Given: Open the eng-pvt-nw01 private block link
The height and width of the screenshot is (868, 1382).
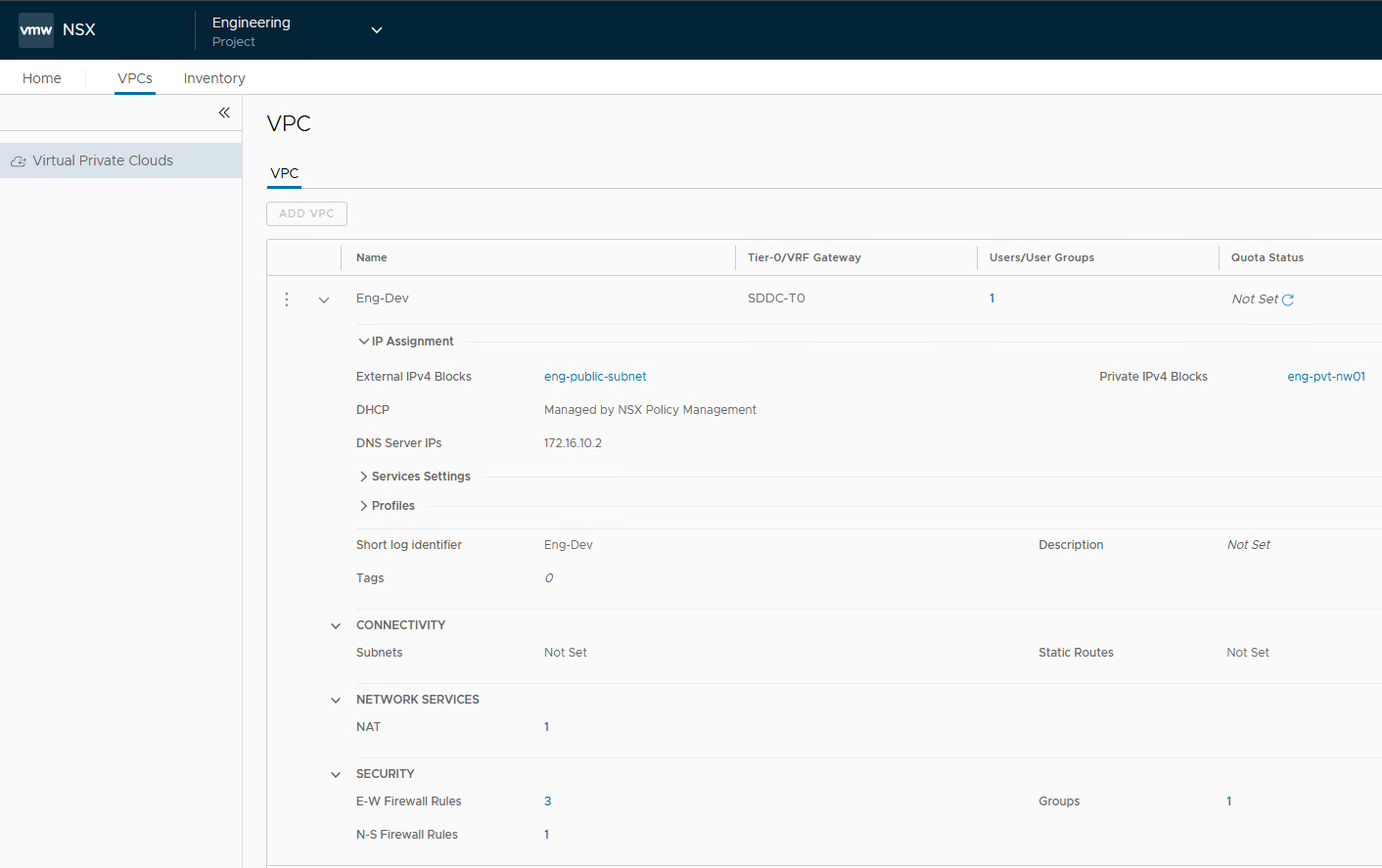Looking at the screenshot, I should tap(1325, 377).
